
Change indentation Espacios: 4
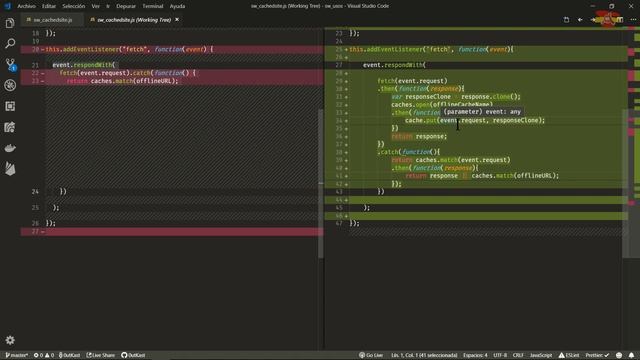click(x=475, y=355)
